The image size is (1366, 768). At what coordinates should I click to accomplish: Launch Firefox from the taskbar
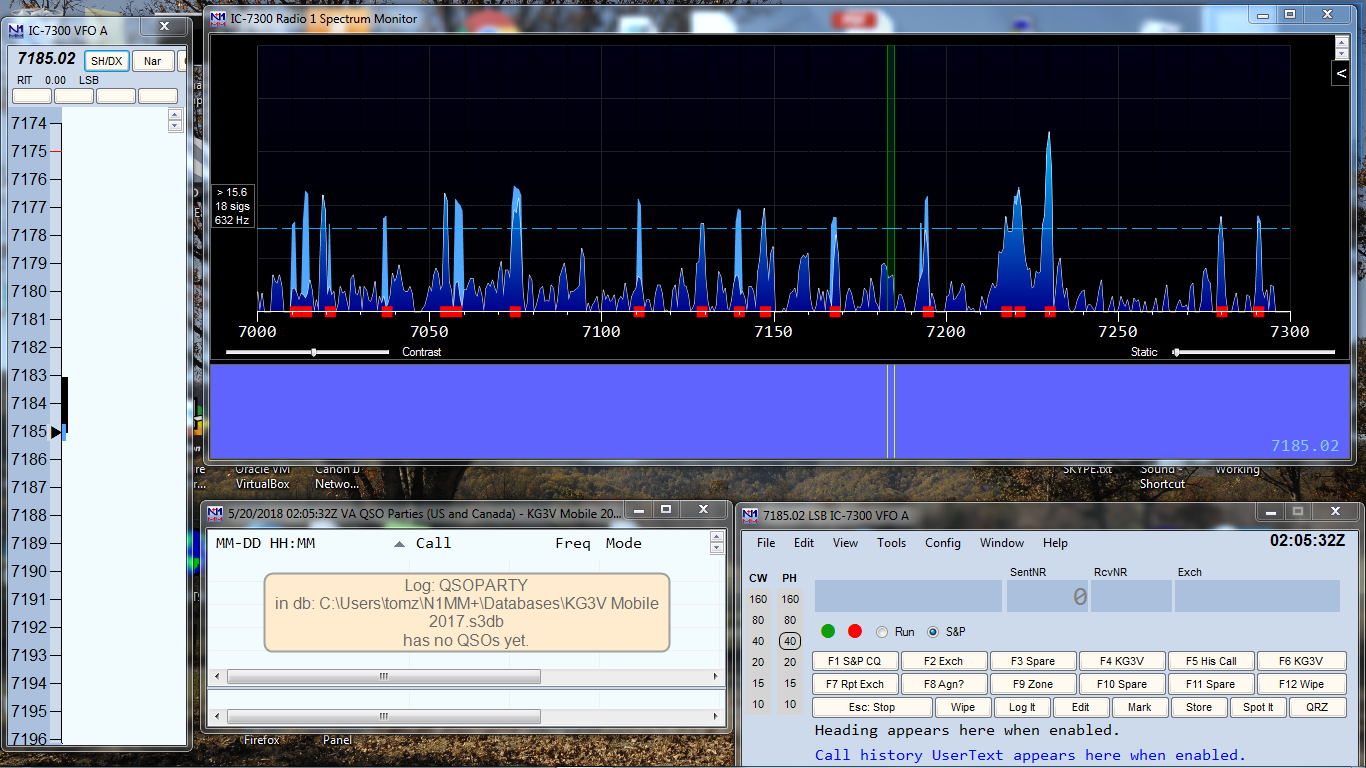point(261,740)
